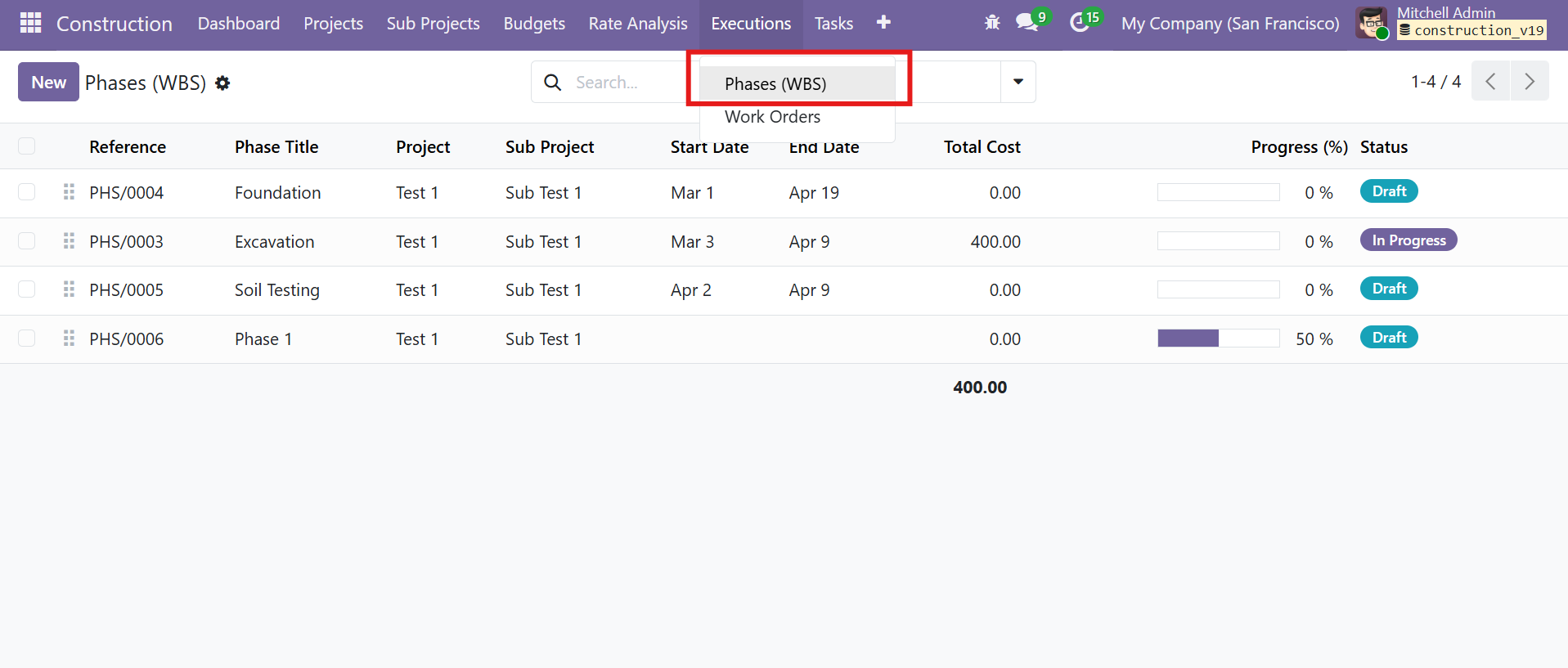The image size is (1568, 668).
Task: Open the Rate Analysis menu
Action: [x=638, y=24]
